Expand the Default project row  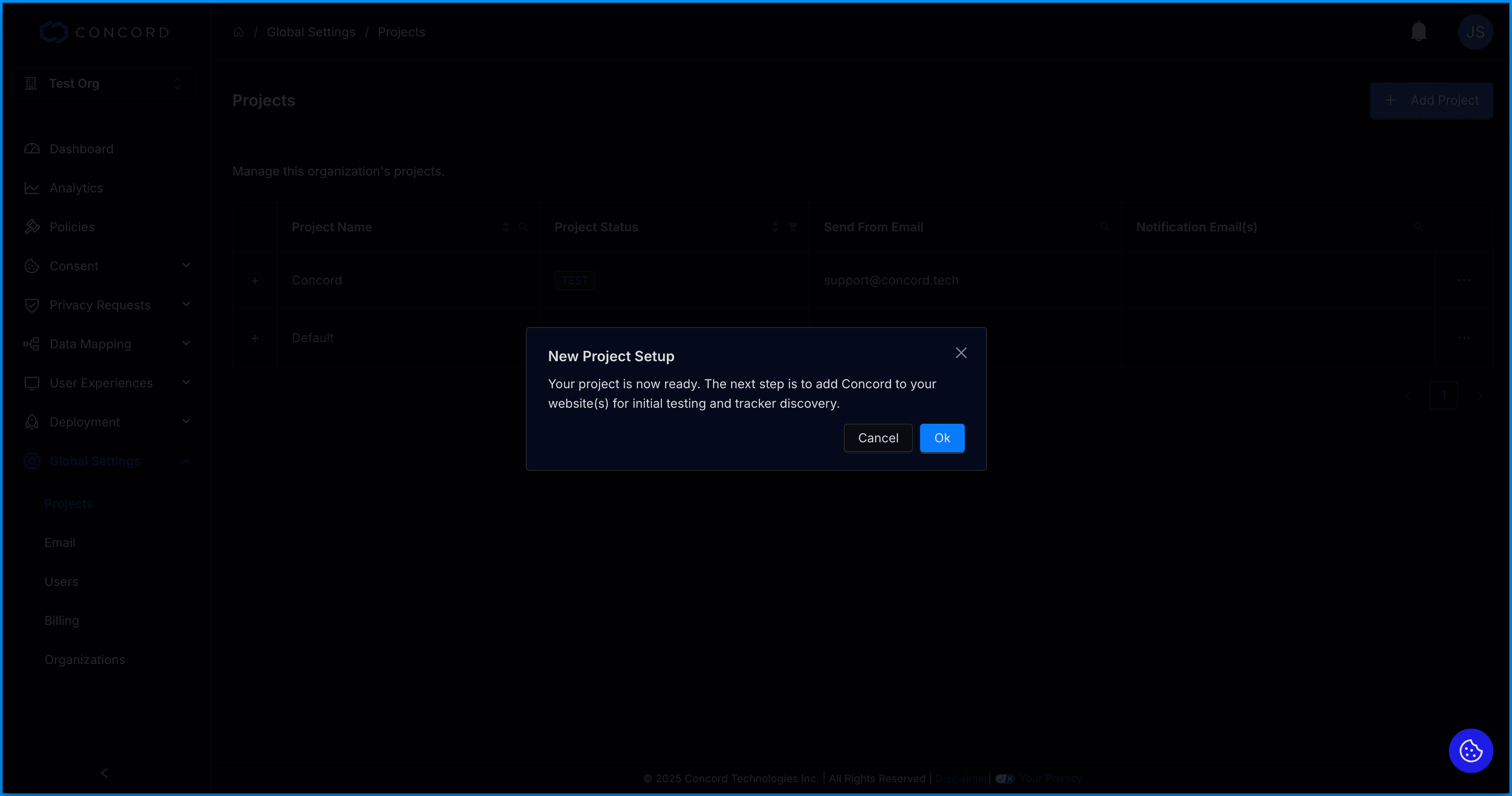255,339
